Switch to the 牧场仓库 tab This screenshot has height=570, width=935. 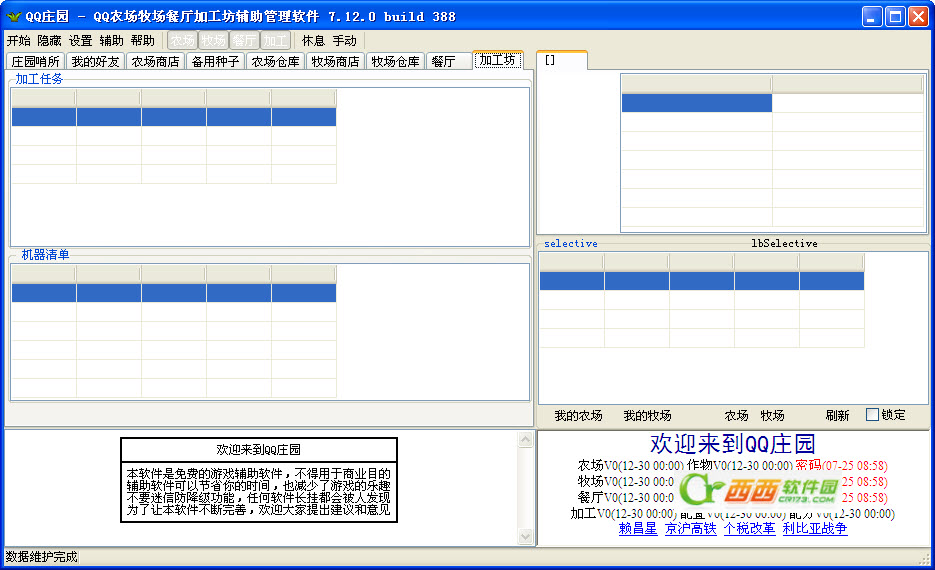(395, 61)
